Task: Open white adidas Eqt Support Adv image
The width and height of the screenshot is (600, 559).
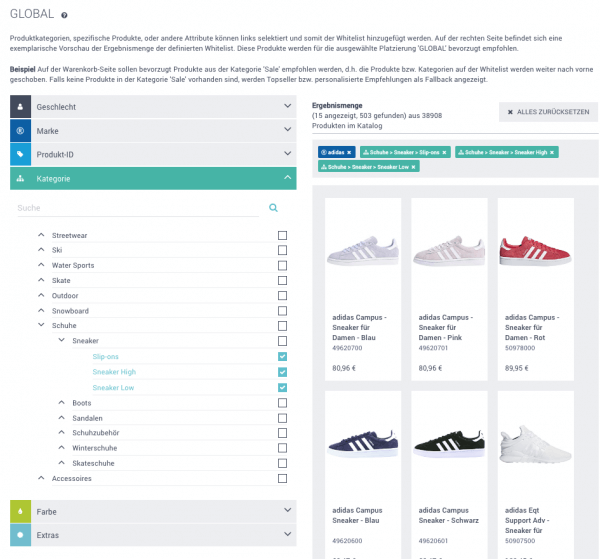Action: coord(535,445)
